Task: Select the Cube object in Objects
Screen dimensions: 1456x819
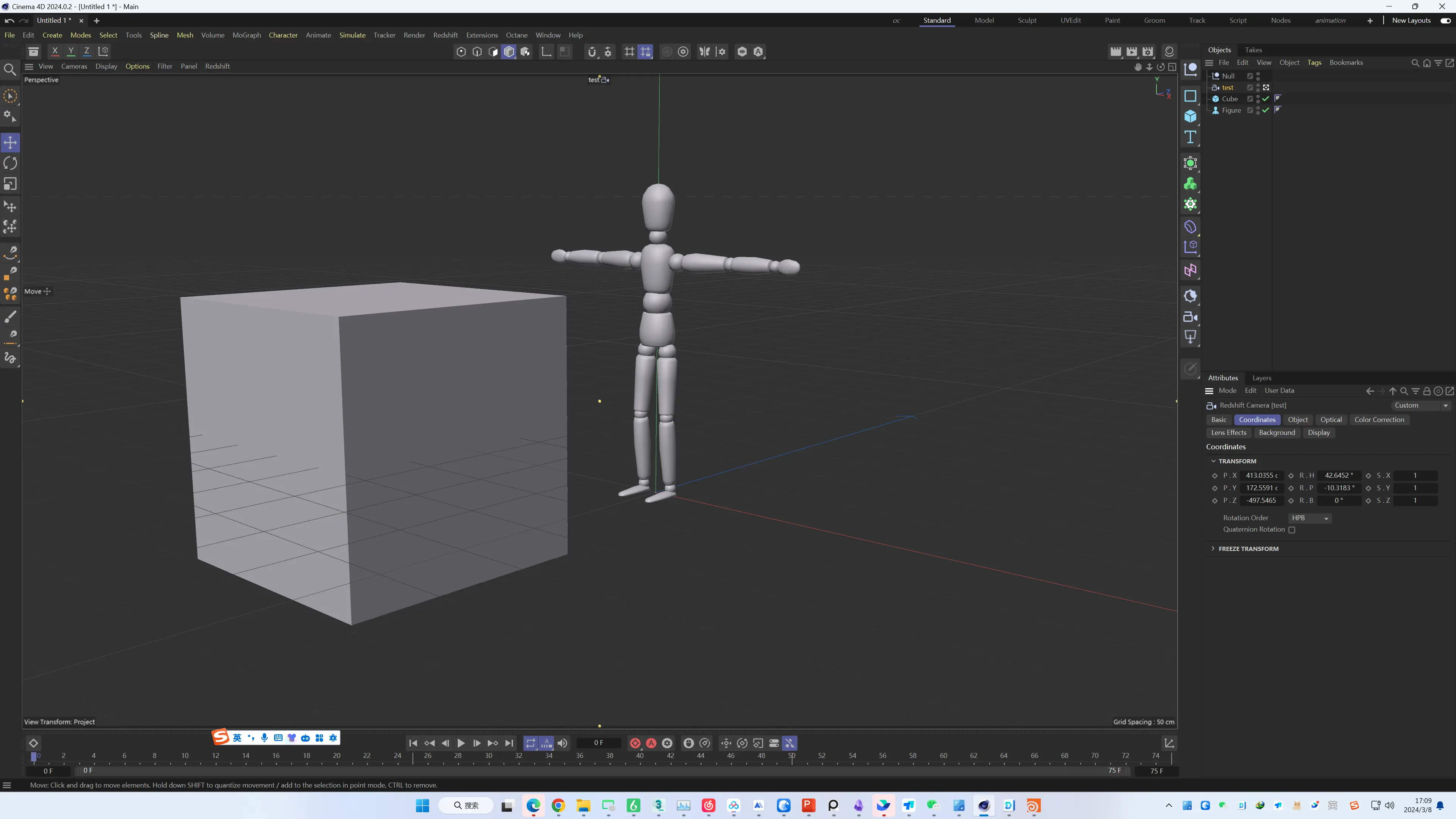Action: coord(1229,99)
